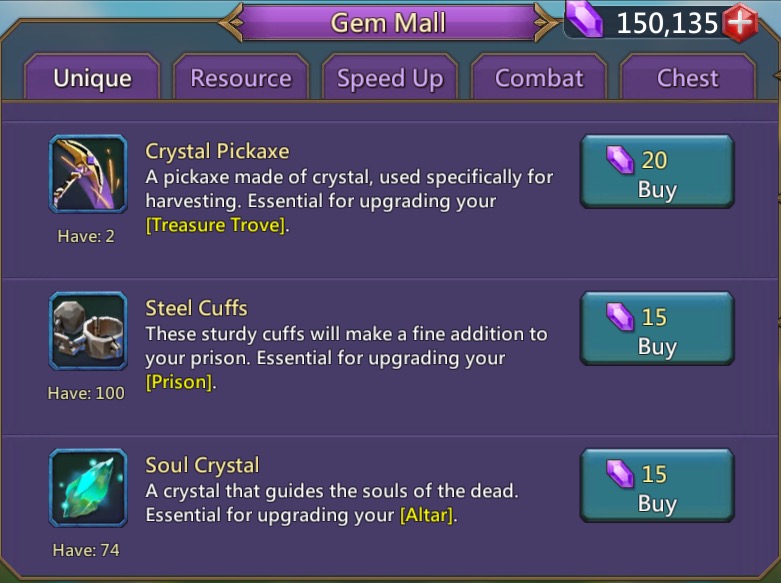Screen dimensions: 781x583
Task: Click gem icon on Crystal Pickaxe buy button
Action: (x=620, y=160)
